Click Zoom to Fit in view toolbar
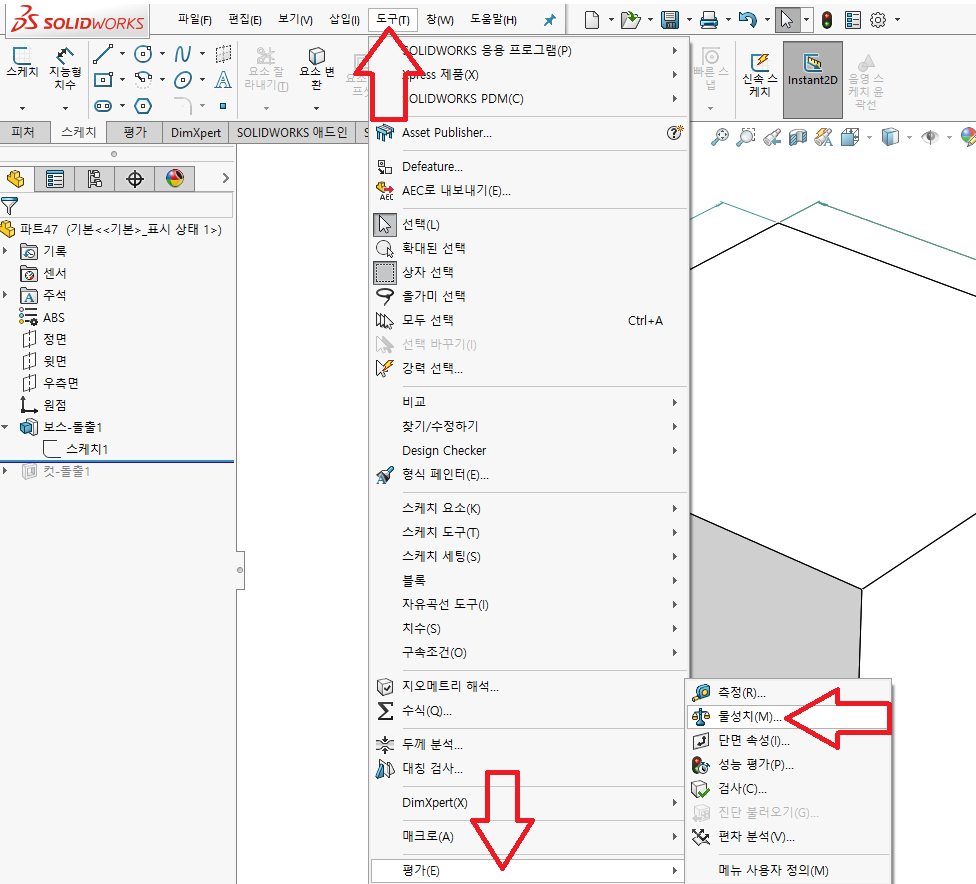 720,136
